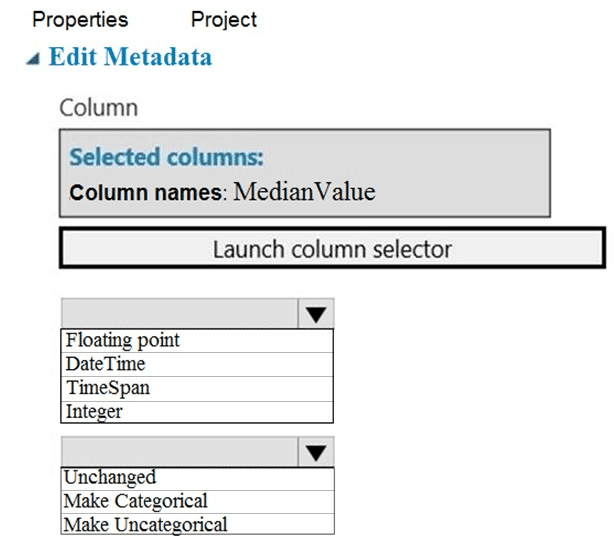616x543 pixels.
Task: Select Make Uncategorical option
Action: [x=198, y=524]
